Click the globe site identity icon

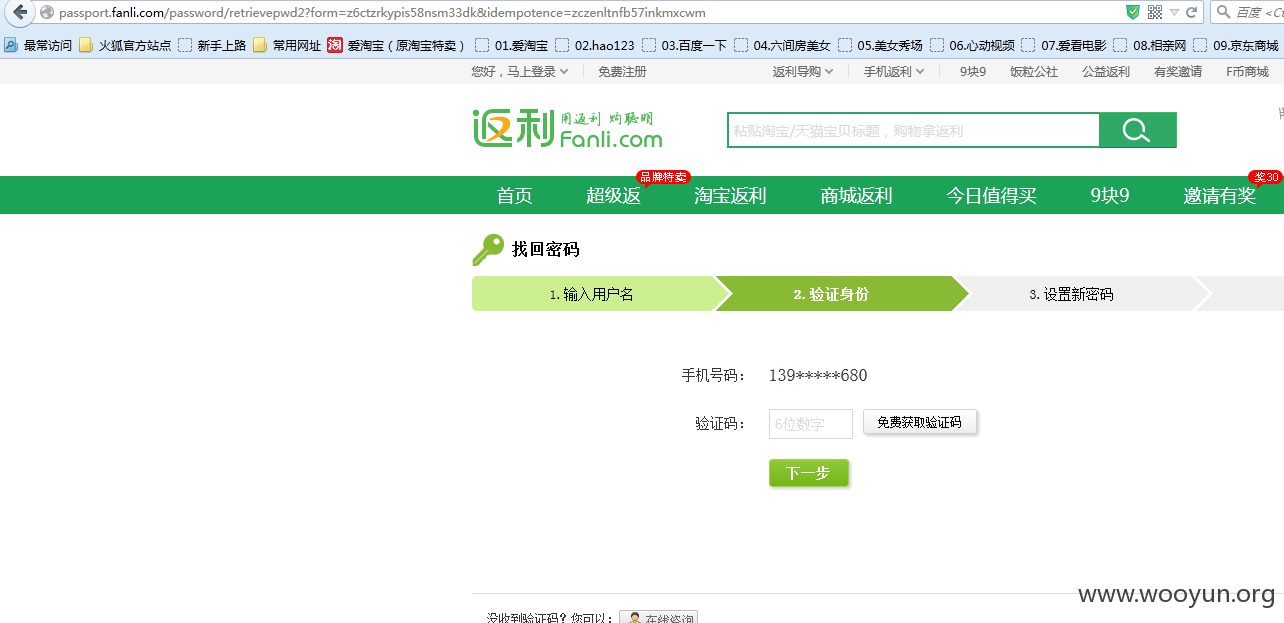pyautogui.click(x=46, y=12)
